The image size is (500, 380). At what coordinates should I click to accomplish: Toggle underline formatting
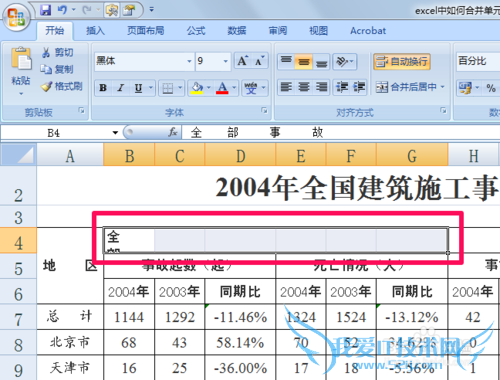point(138,88)
